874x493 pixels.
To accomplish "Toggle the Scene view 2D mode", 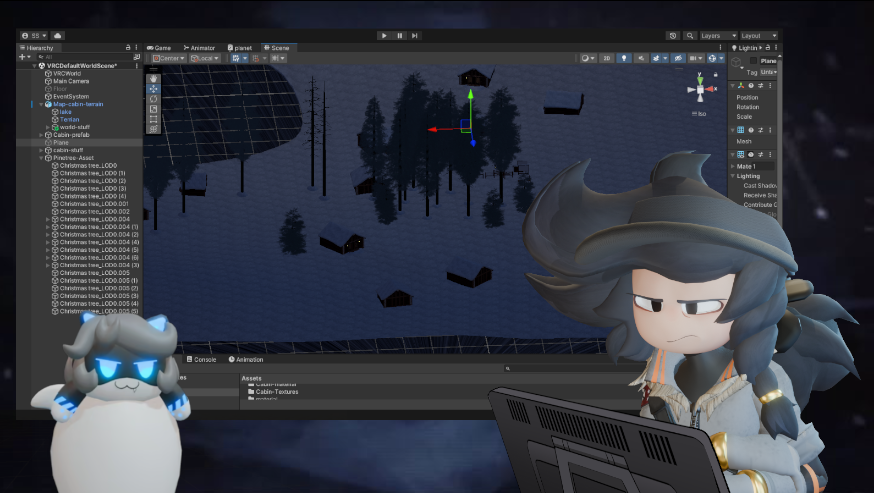I will tap(606, 58).
